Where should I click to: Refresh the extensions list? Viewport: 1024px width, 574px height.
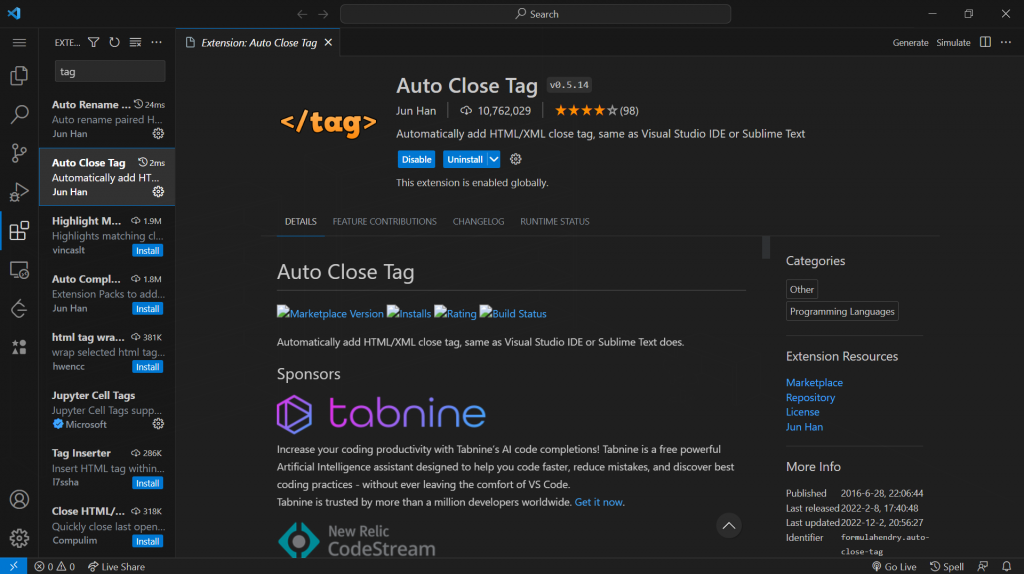point(114,42)
